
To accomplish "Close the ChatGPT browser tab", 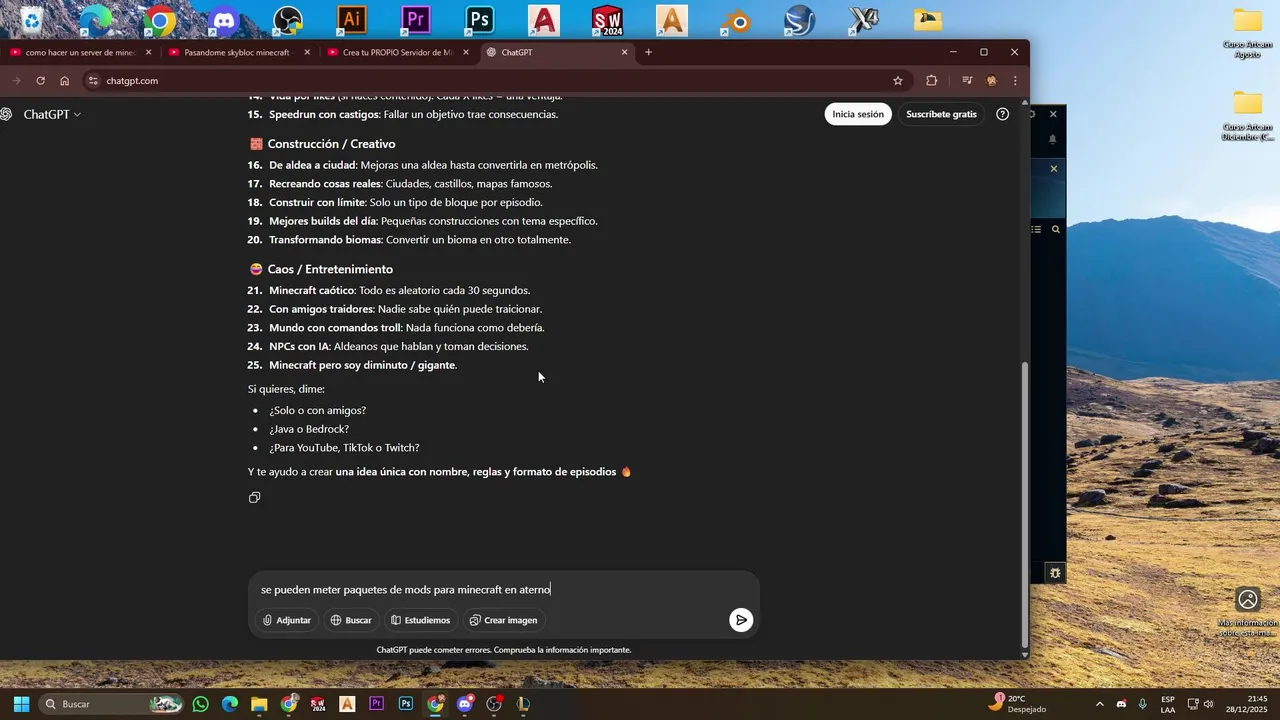I will pos(625,52).
